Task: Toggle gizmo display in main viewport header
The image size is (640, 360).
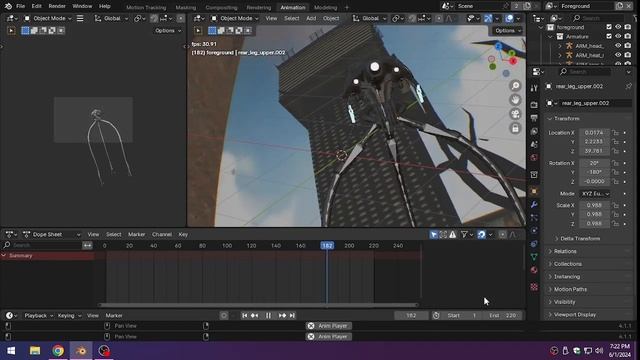Action: click(x=488, y=18)
